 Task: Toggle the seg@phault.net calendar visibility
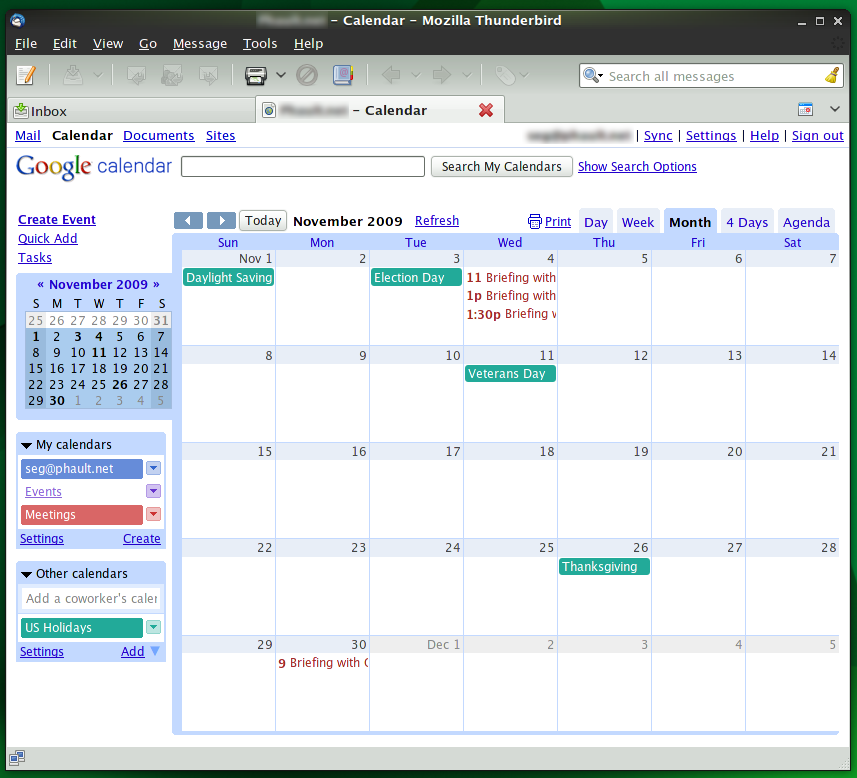coord(82,469)
